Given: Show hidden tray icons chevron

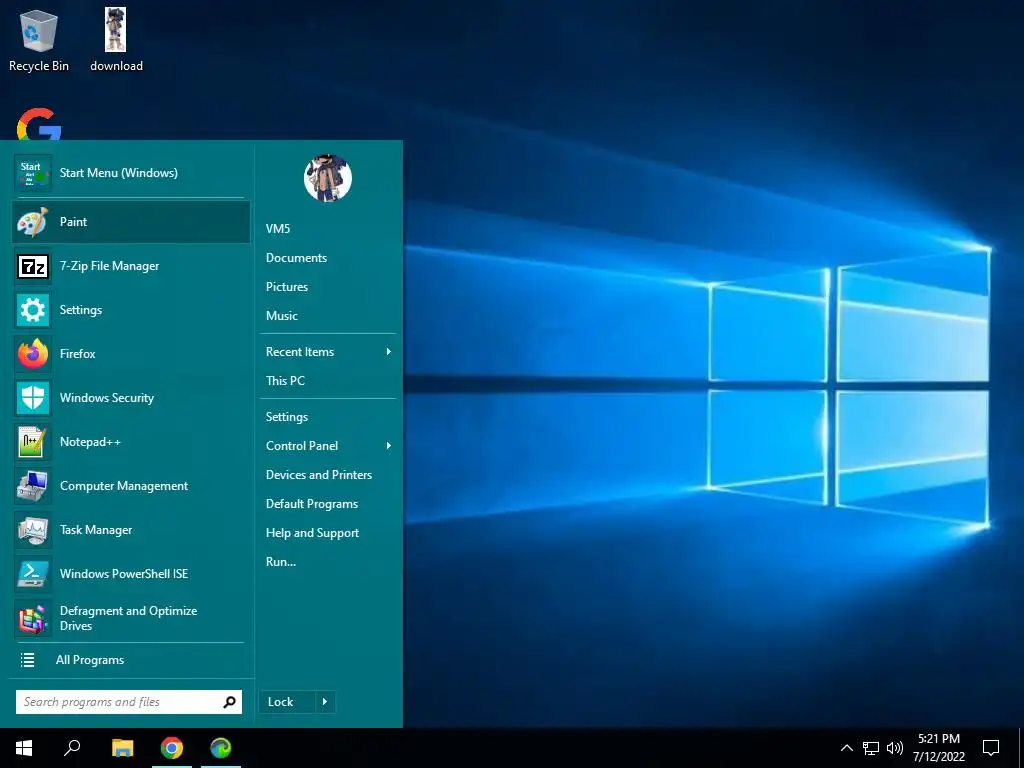Looking at the screenshot, I should click(x=846, y=748).
